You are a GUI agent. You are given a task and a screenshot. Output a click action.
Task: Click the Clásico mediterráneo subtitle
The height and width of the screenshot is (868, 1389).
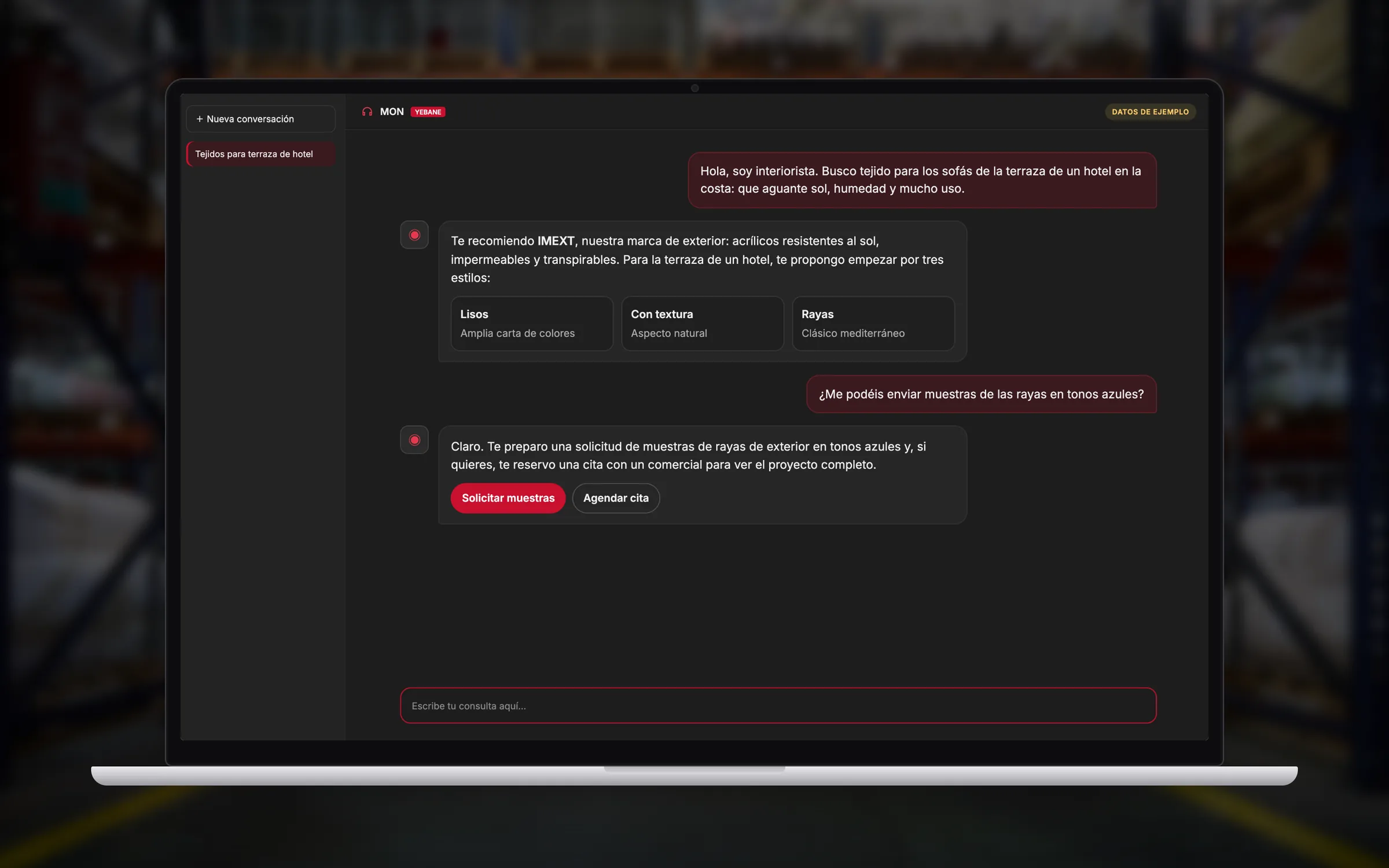tap(853, 333)
